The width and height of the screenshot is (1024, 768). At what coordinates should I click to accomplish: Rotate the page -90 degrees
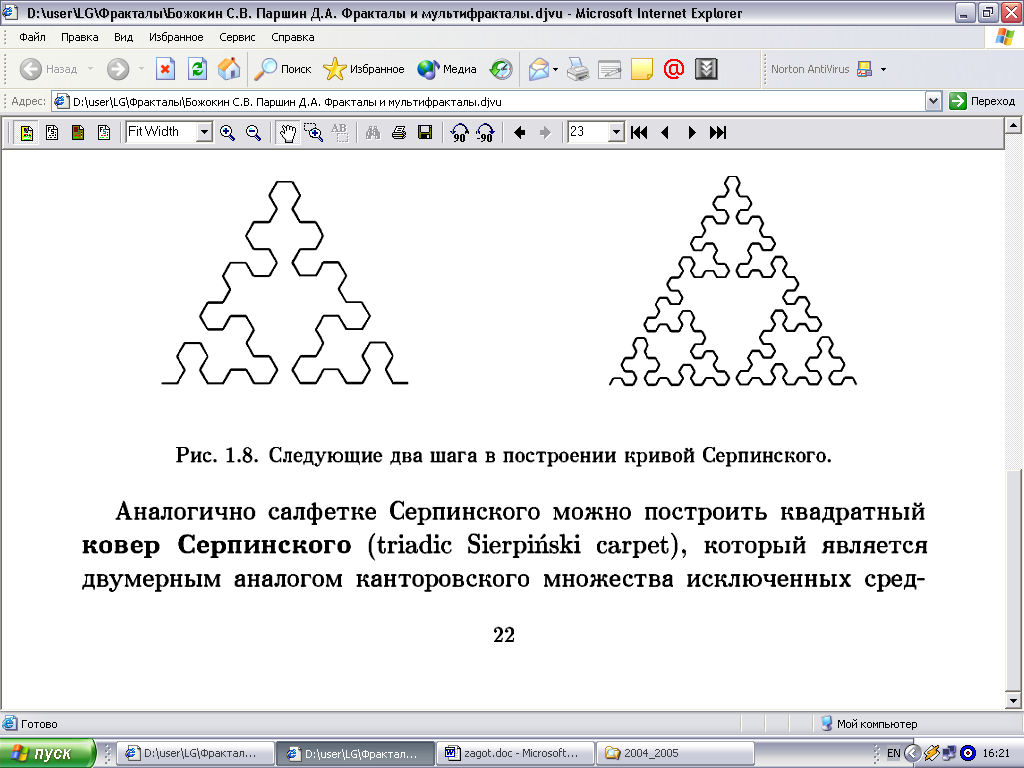(x=485, y=133)
